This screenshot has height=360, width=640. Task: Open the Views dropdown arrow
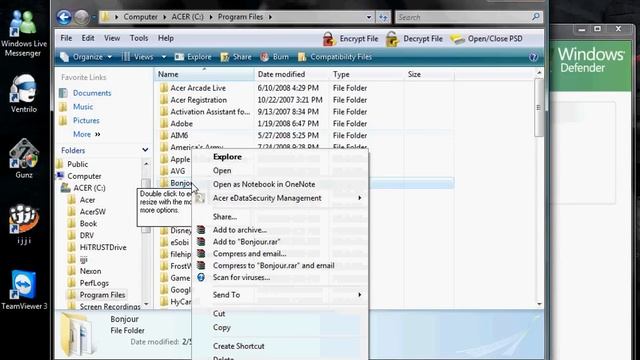[x=164, y=57]
